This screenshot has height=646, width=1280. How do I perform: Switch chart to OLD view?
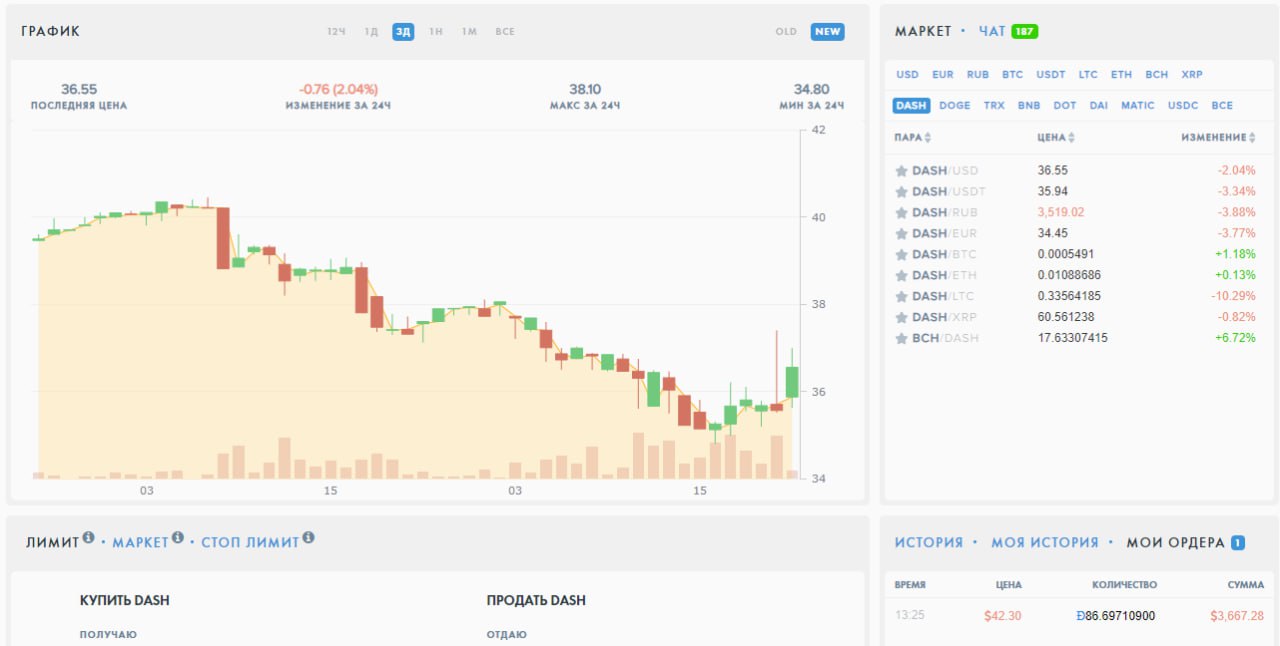(x=786, y=32)
